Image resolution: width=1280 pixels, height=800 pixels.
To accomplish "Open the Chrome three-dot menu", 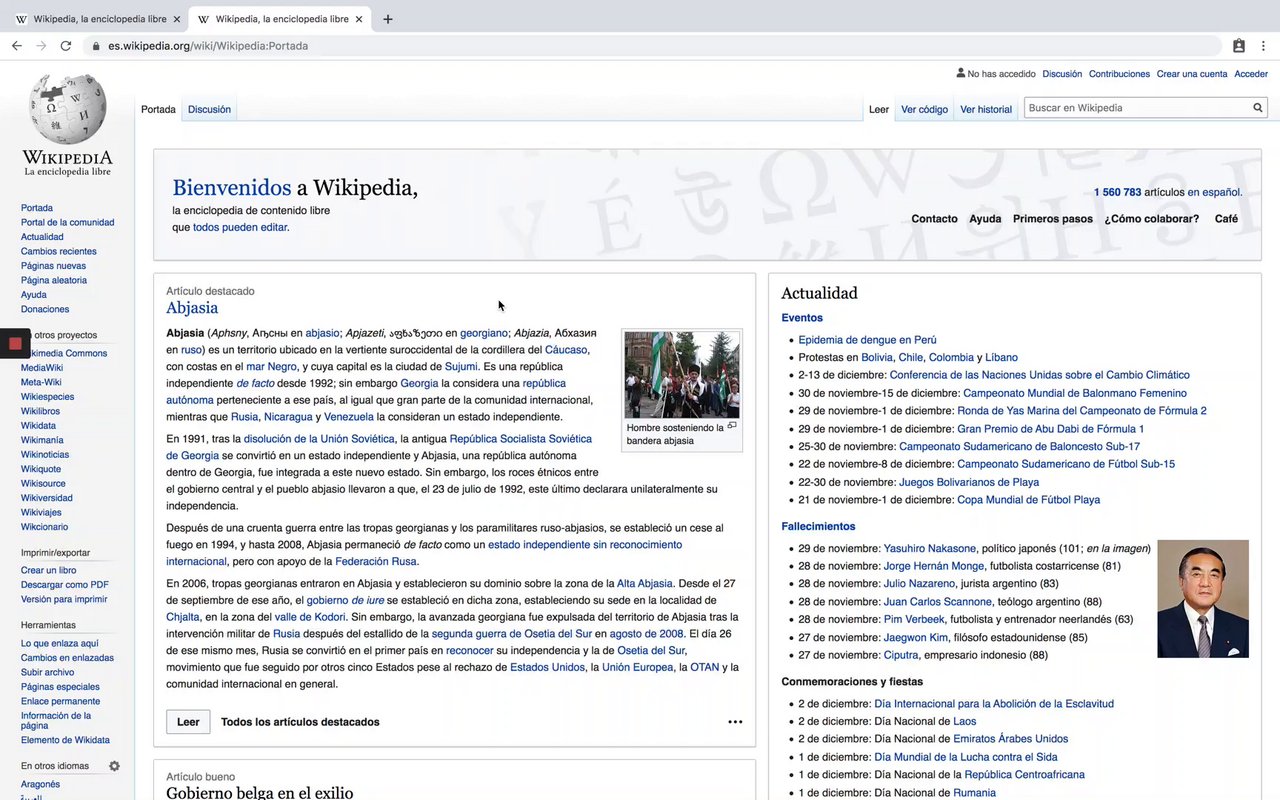I will (1264, 46).
